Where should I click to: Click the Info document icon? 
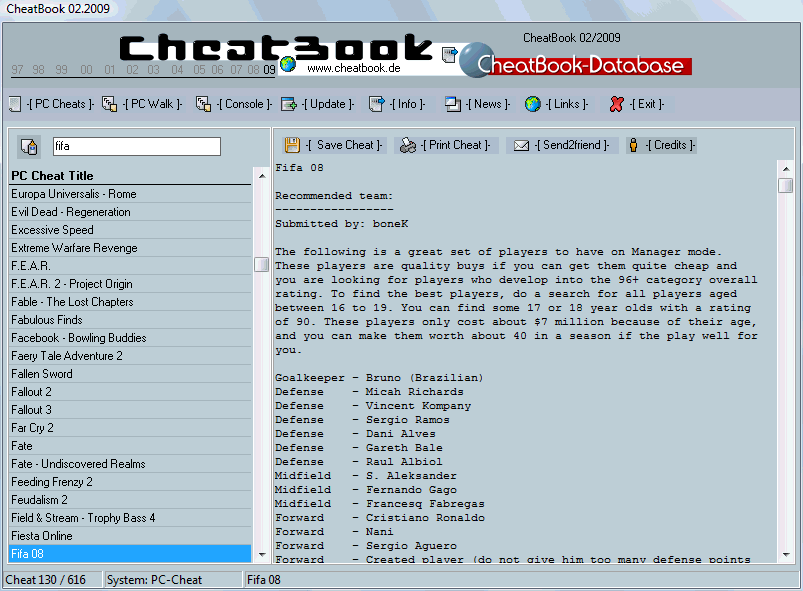376,104
